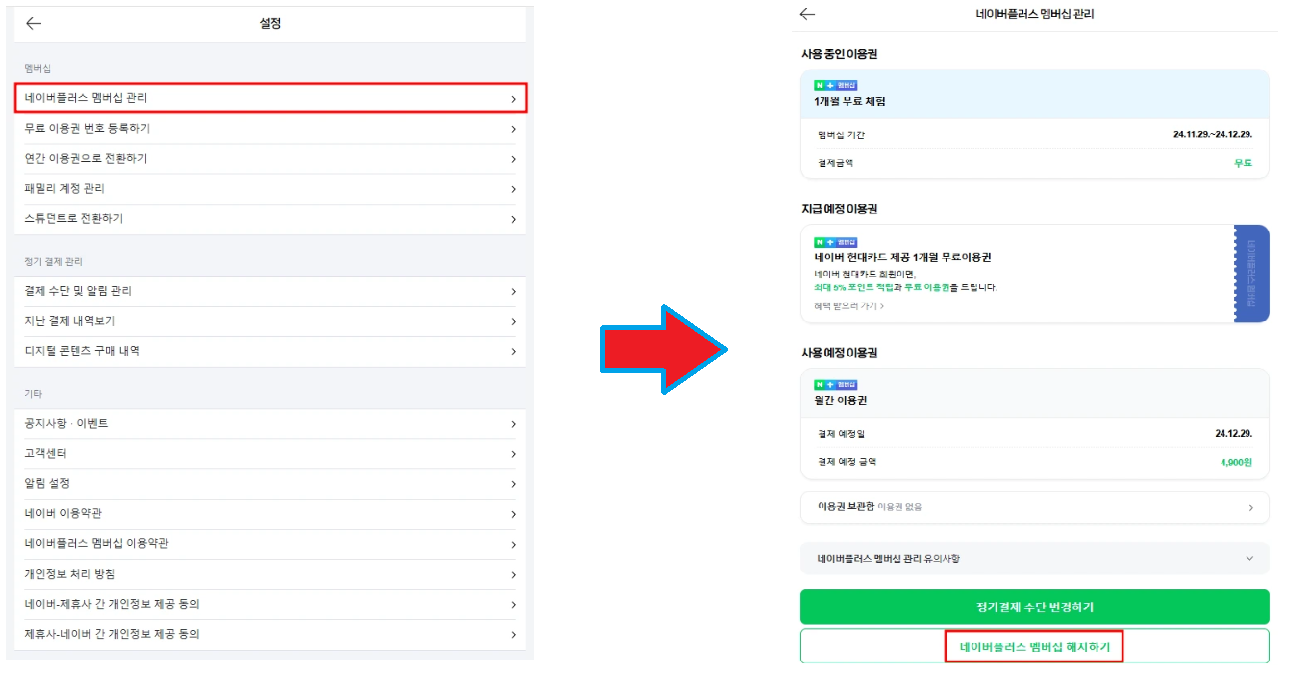Click chevron on 지난 결제 내역보기 row
1292x680 pixels.
(513, 321)
